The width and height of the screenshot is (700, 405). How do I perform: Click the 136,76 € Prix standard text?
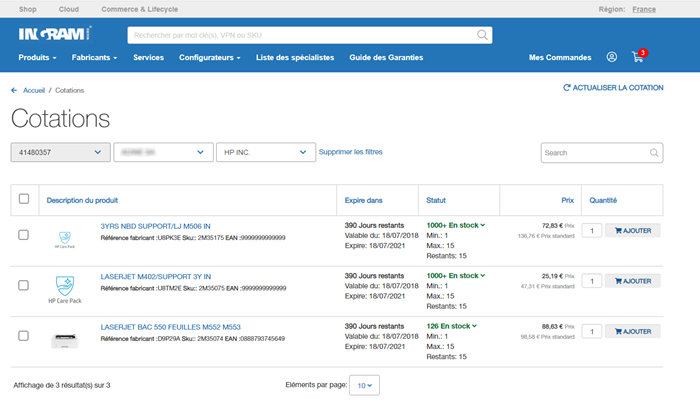546,236
